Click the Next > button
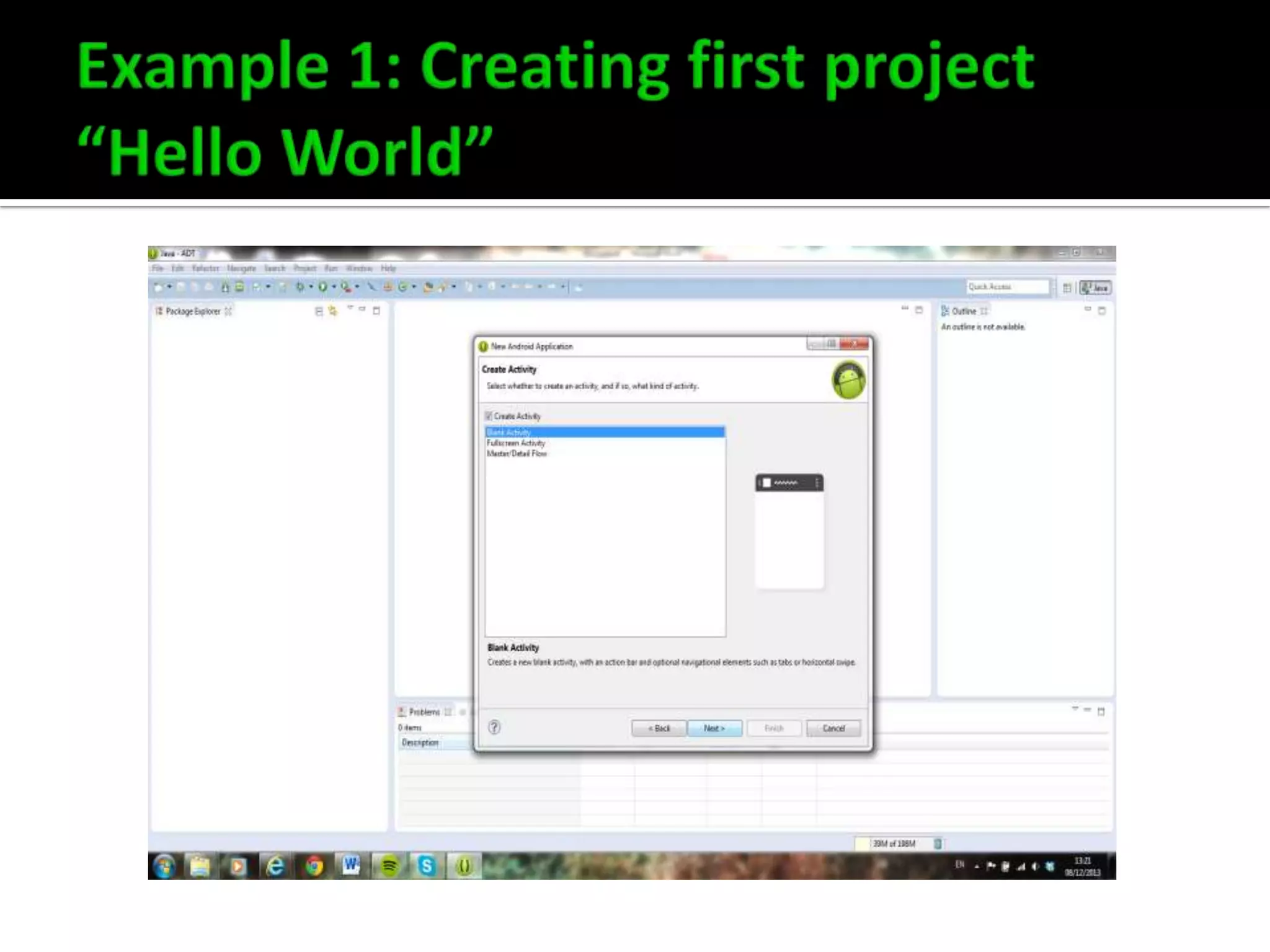This screenshot has height=952, width=1270. click(714, 728)
